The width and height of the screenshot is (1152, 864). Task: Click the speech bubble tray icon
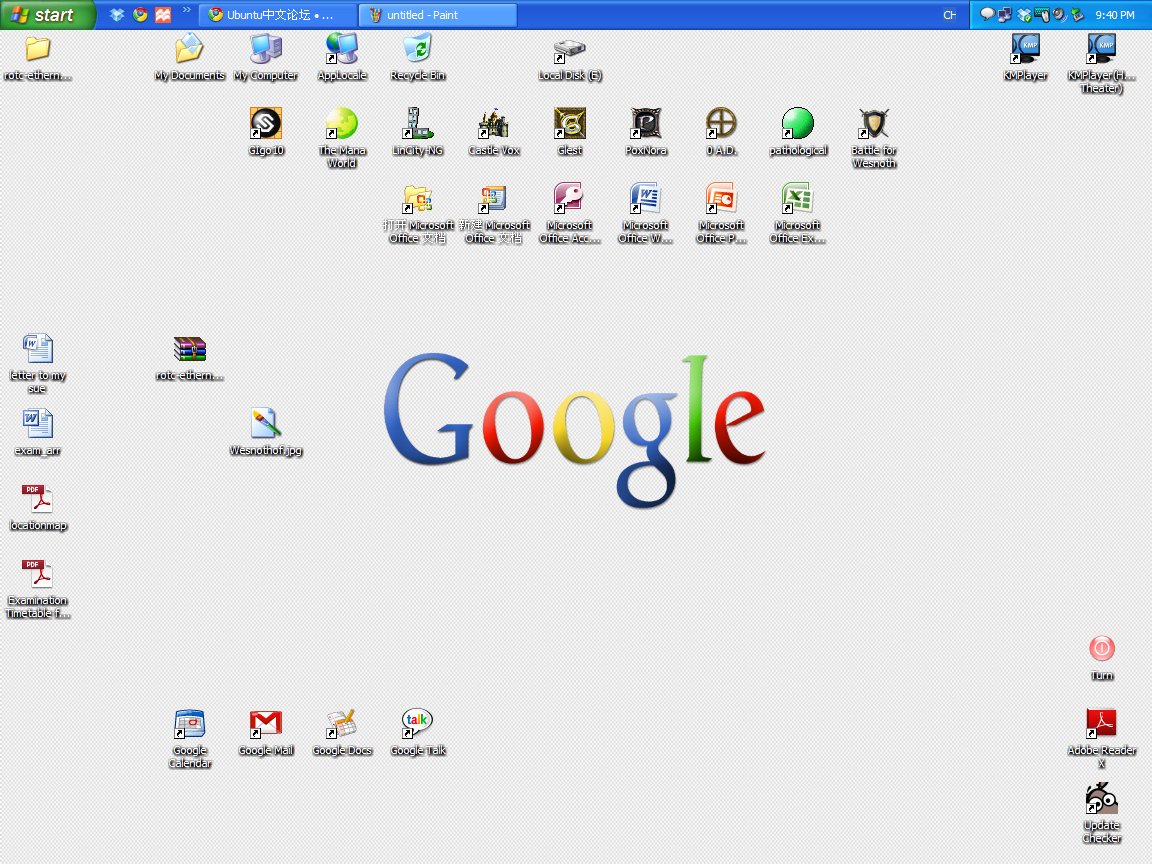click(987, 15)
